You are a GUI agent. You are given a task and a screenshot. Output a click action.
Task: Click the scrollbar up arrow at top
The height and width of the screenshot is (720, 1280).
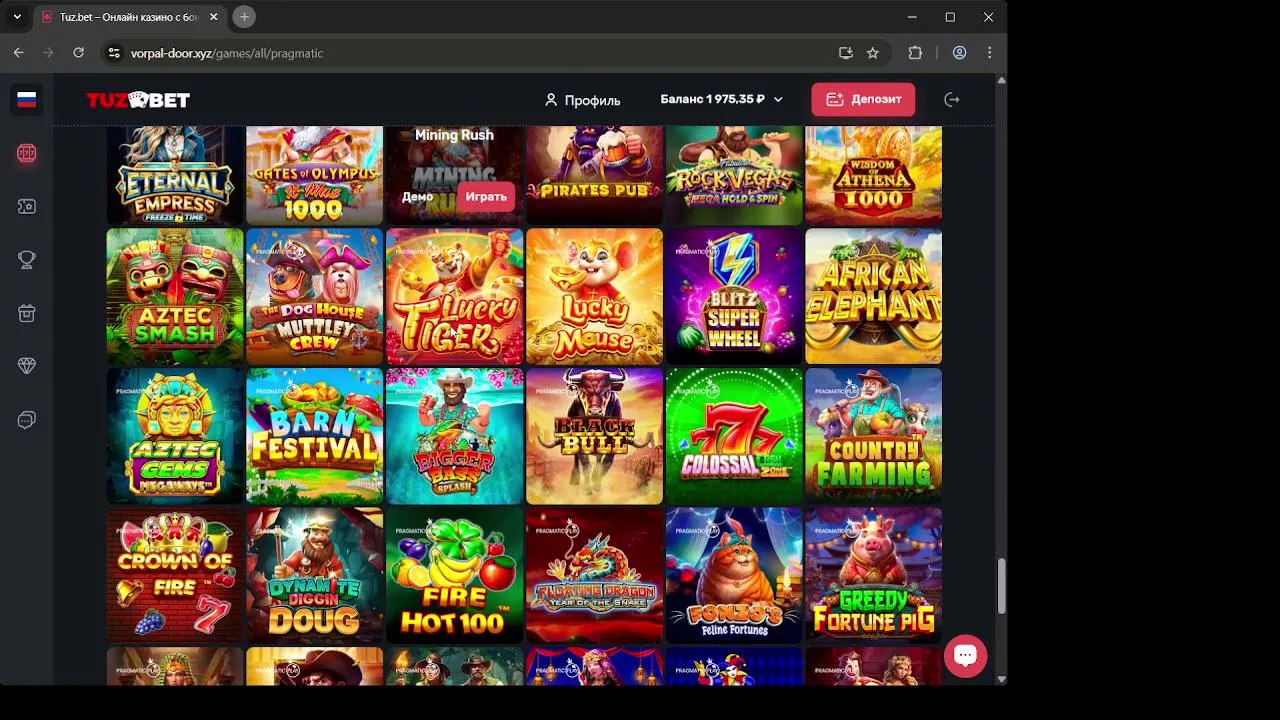point(1001,80)
